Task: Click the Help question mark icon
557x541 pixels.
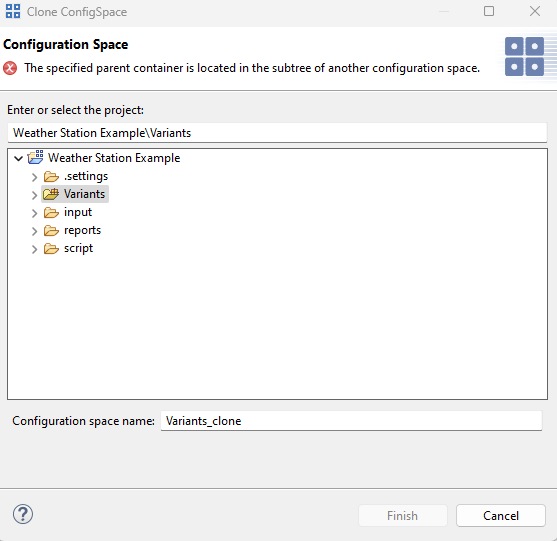Action: tap(23, 514)
